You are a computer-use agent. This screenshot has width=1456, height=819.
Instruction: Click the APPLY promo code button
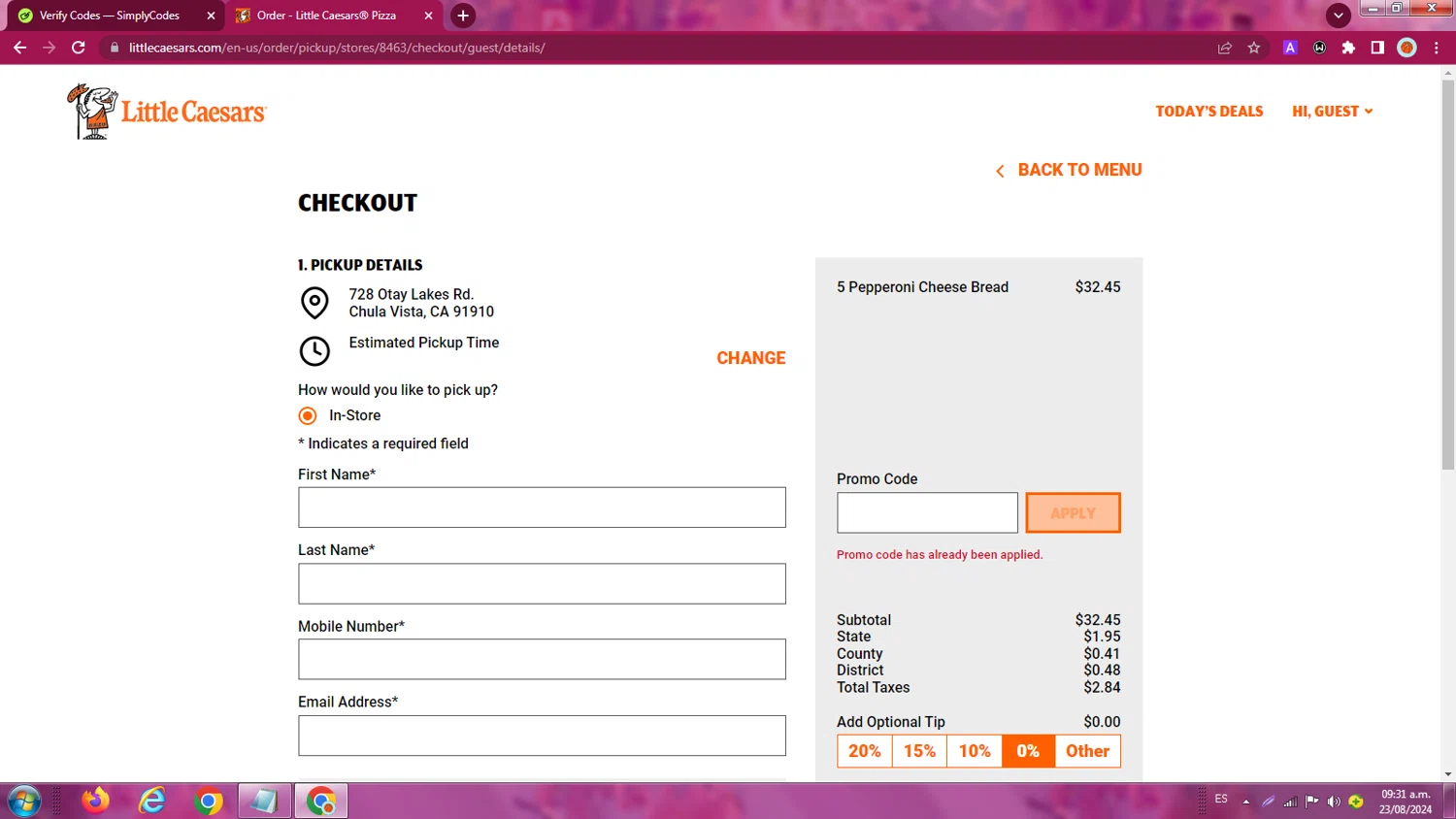click(x=1073, y=513)
